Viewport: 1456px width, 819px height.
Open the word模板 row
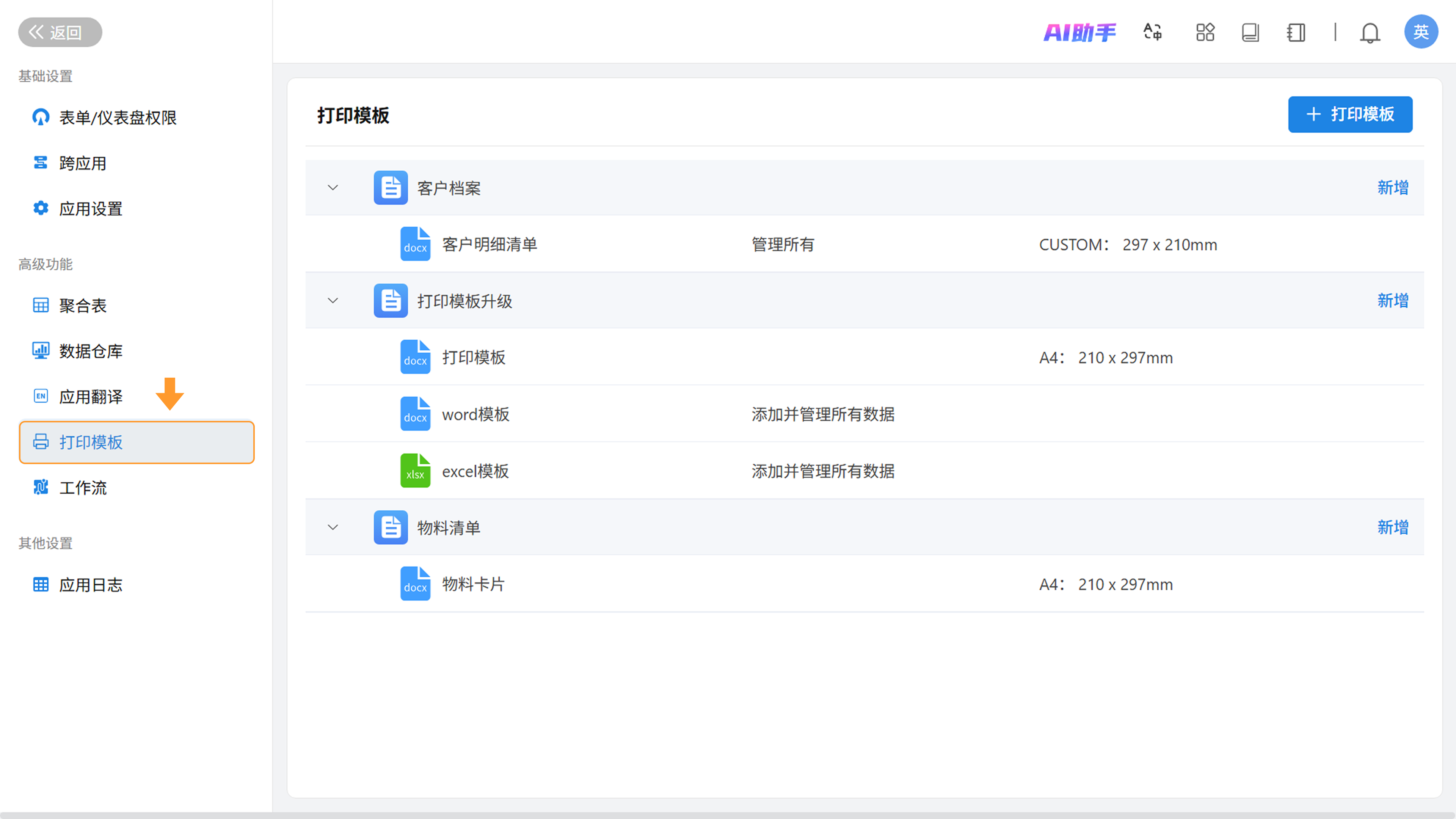click(x=475, y=414)
